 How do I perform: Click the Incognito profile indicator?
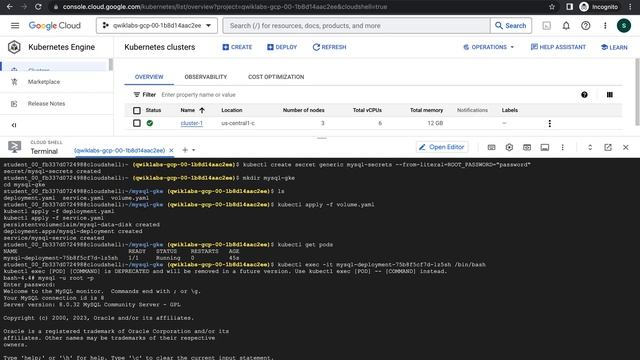(598, 7)
